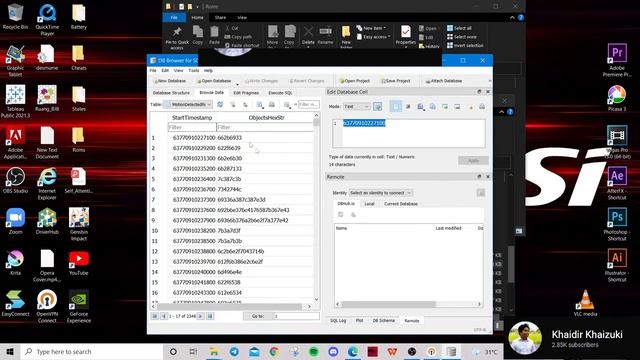Click the StartTimestamp column header
The width and height of the screenshot is (640, 360).
click(192, 118)
